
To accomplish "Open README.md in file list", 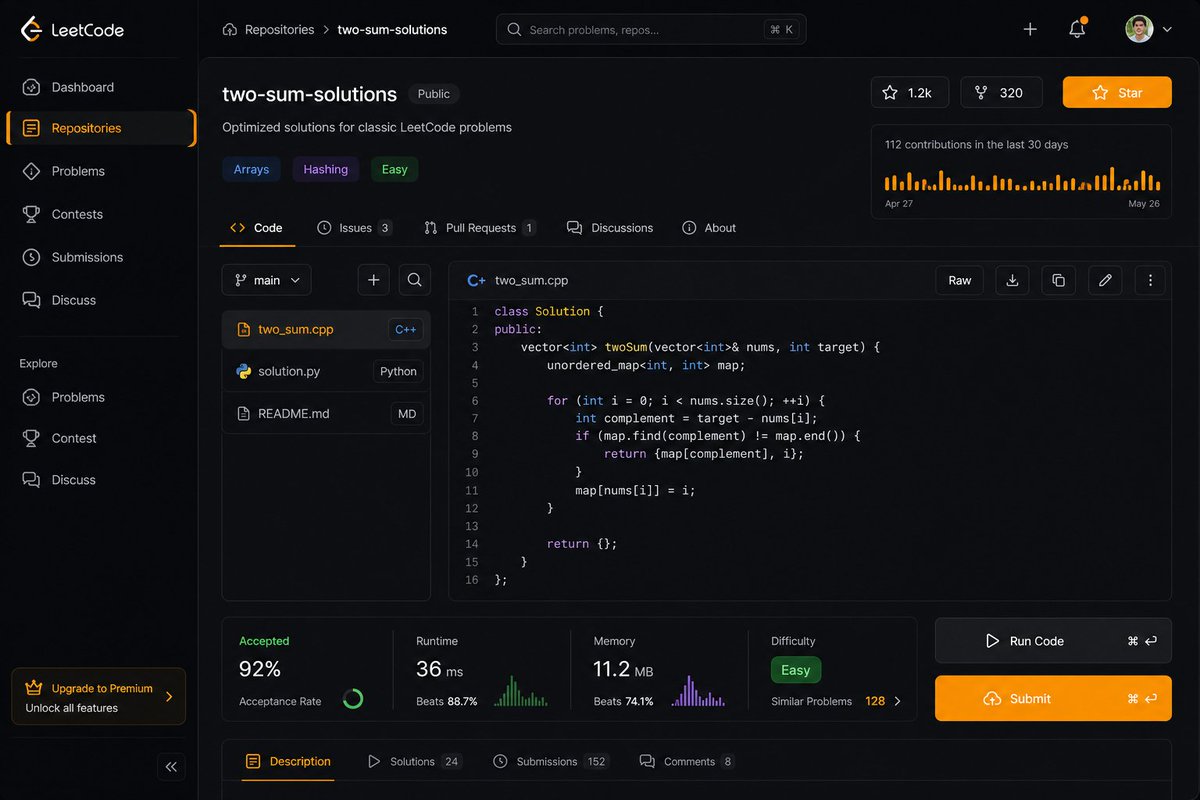I will [x=326, y=413].
